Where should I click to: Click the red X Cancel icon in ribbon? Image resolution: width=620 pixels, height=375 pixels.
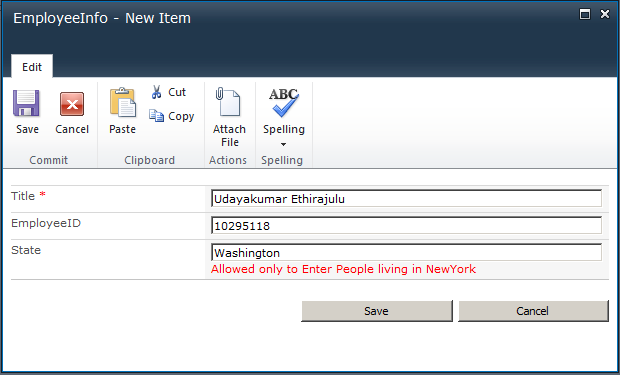72,104
